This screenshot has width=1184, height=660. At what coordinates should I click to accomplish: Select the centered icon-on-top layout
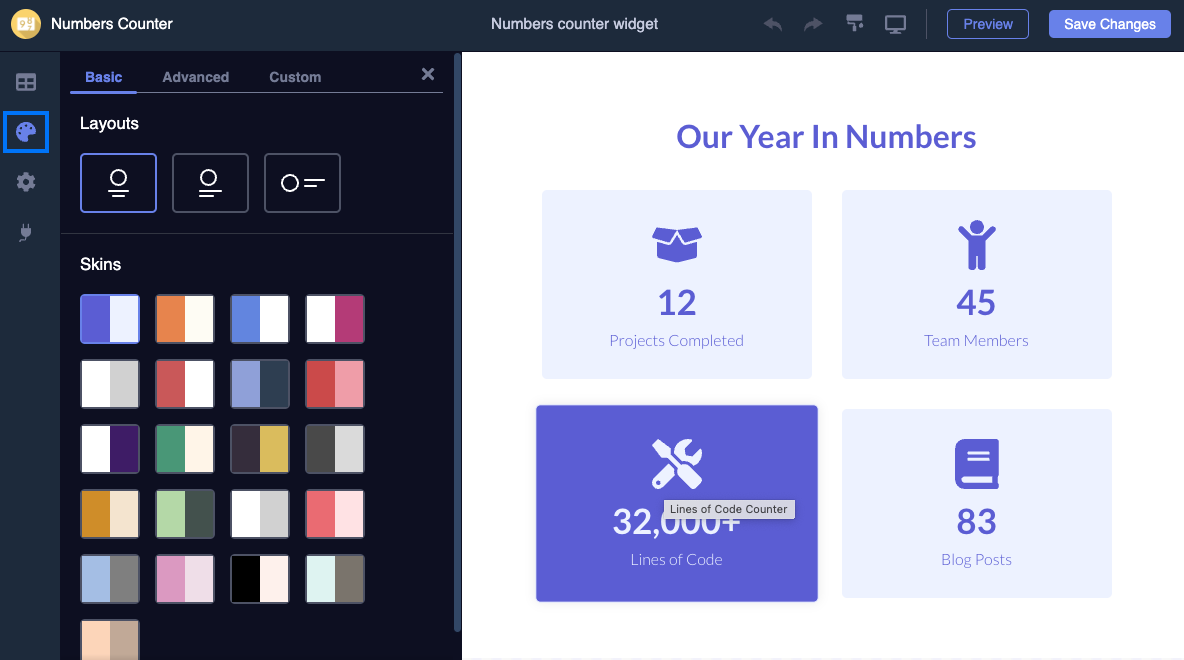point(119,183)
